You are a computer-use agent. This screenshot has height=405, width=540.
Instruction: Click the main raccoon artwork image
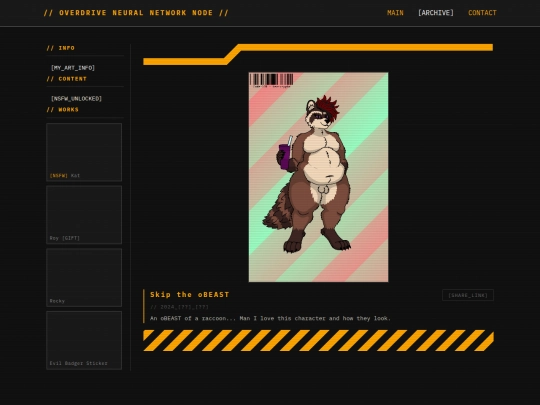click(x=319, y=177)
